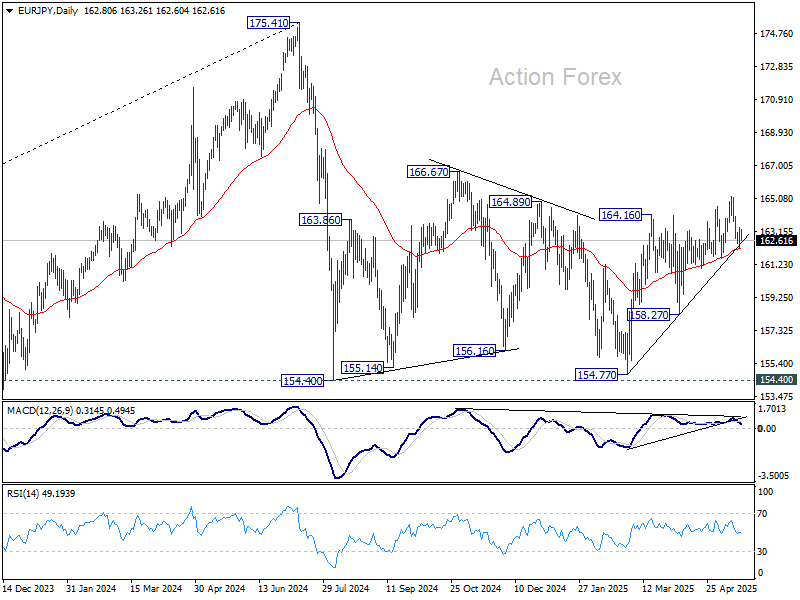800x600 pixels.
Task: Select the 164.890 price label
Action: click(x=511, y=202)
